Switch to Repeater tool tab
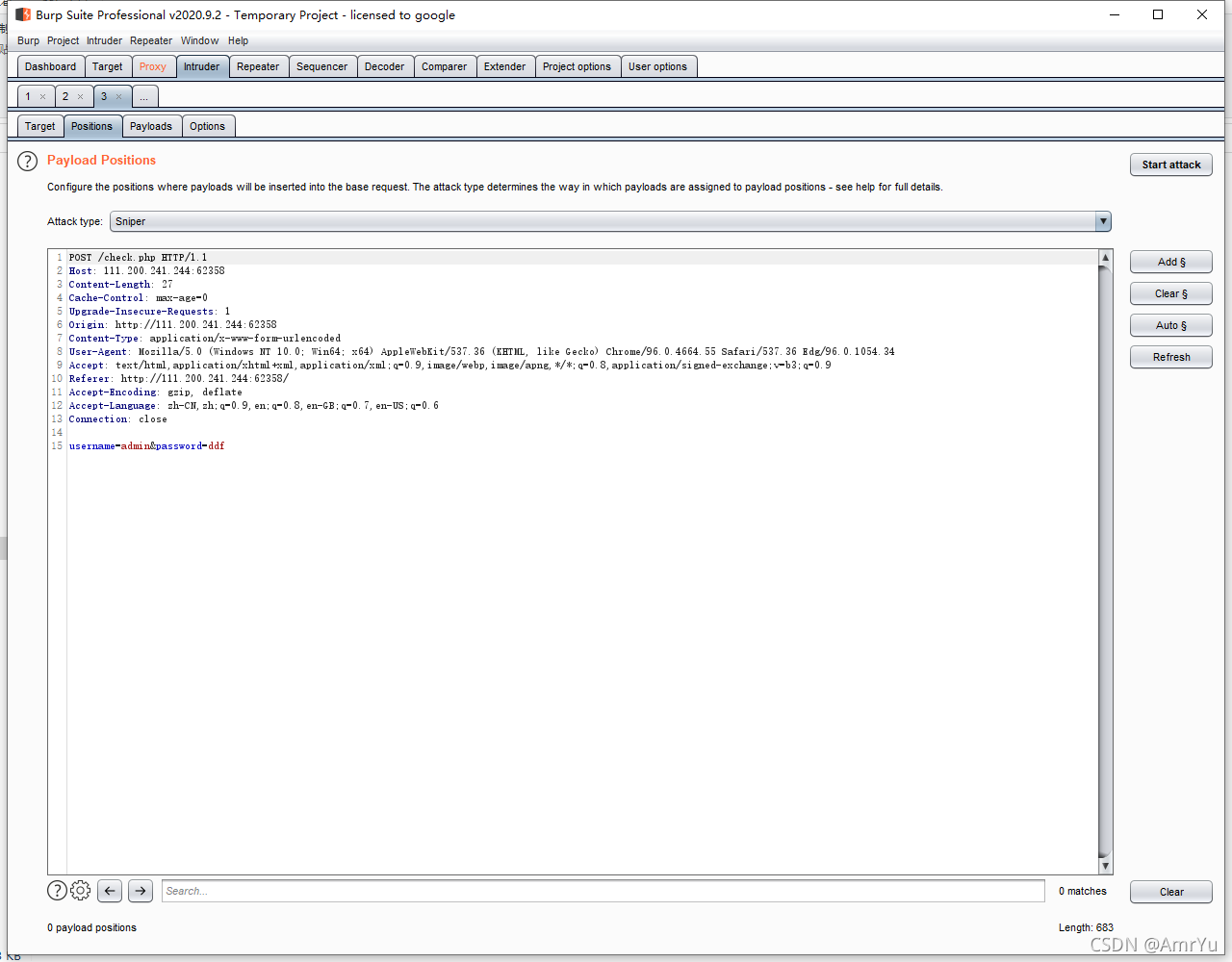This screenshot has width=1232, height=962. [x=258, y=66]
